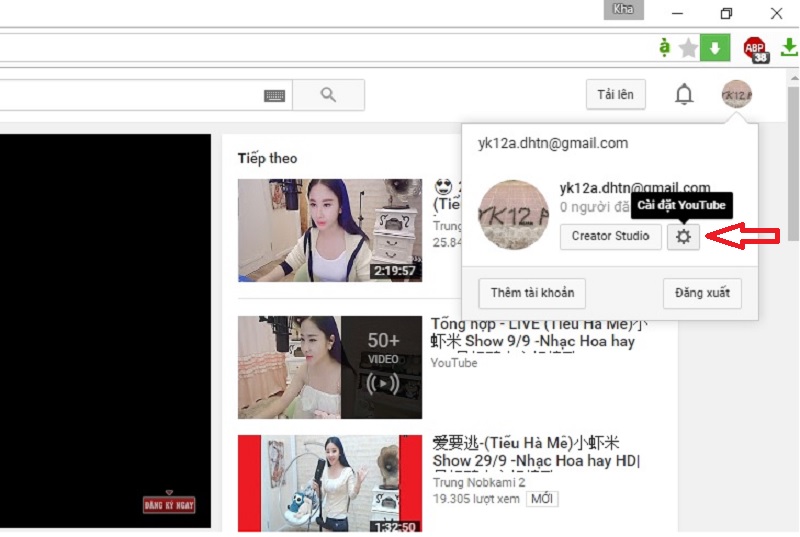
Task: Click the ĐĂNG KÝ NGAY overlay in video
Action: [x=169, y=505]
